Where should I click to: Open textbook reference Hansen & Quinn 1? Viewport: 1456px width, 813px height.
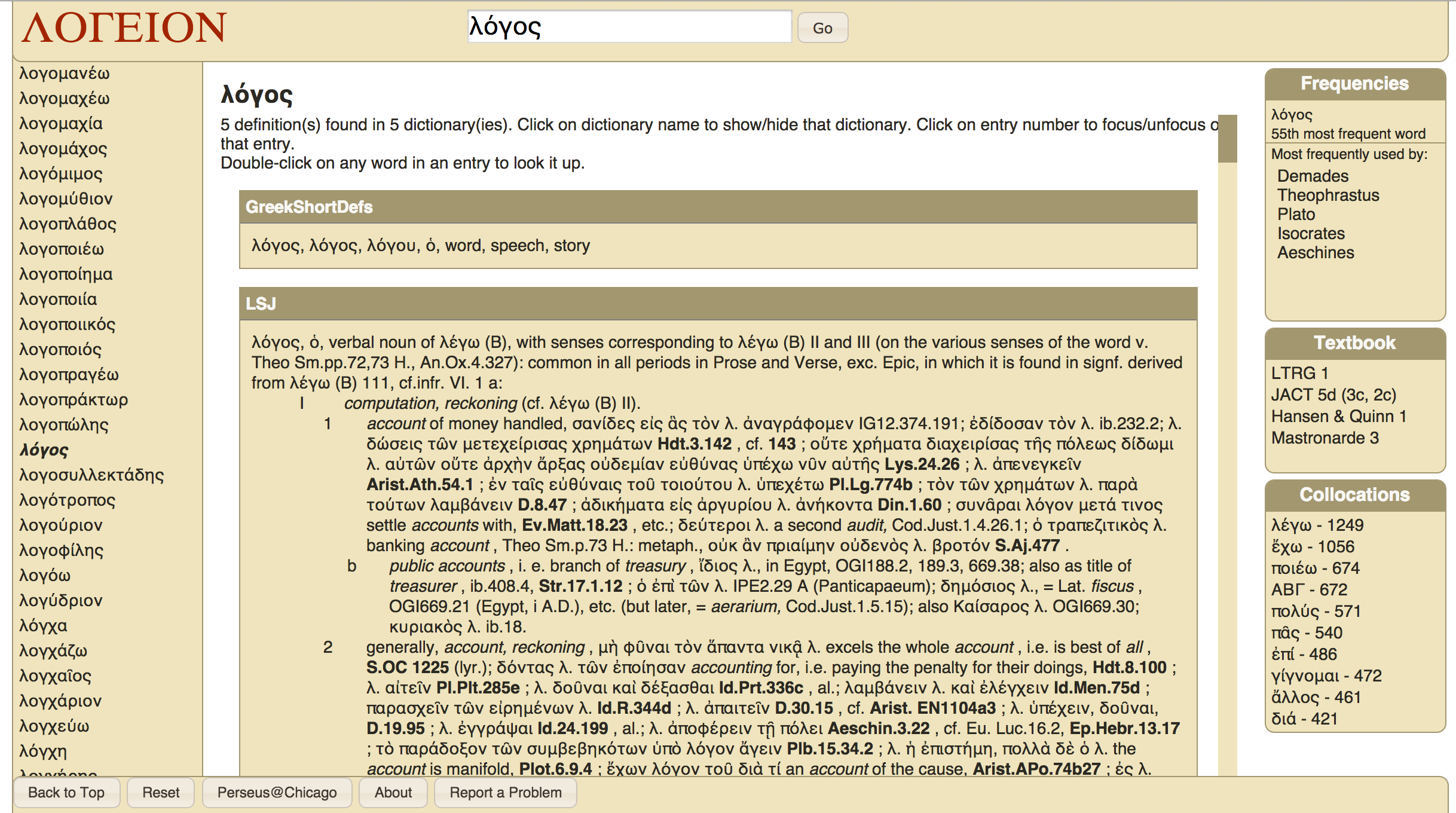(x=1338, y=416)
